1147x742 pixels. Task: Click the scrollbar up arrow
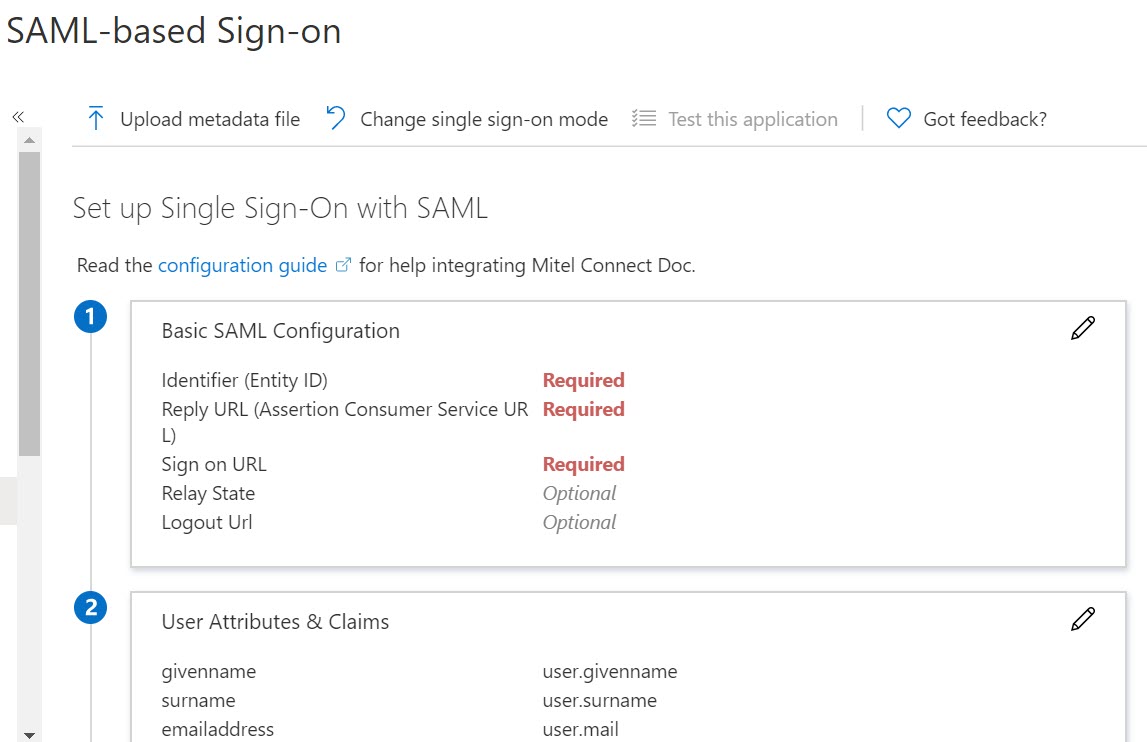click(29, 140)
